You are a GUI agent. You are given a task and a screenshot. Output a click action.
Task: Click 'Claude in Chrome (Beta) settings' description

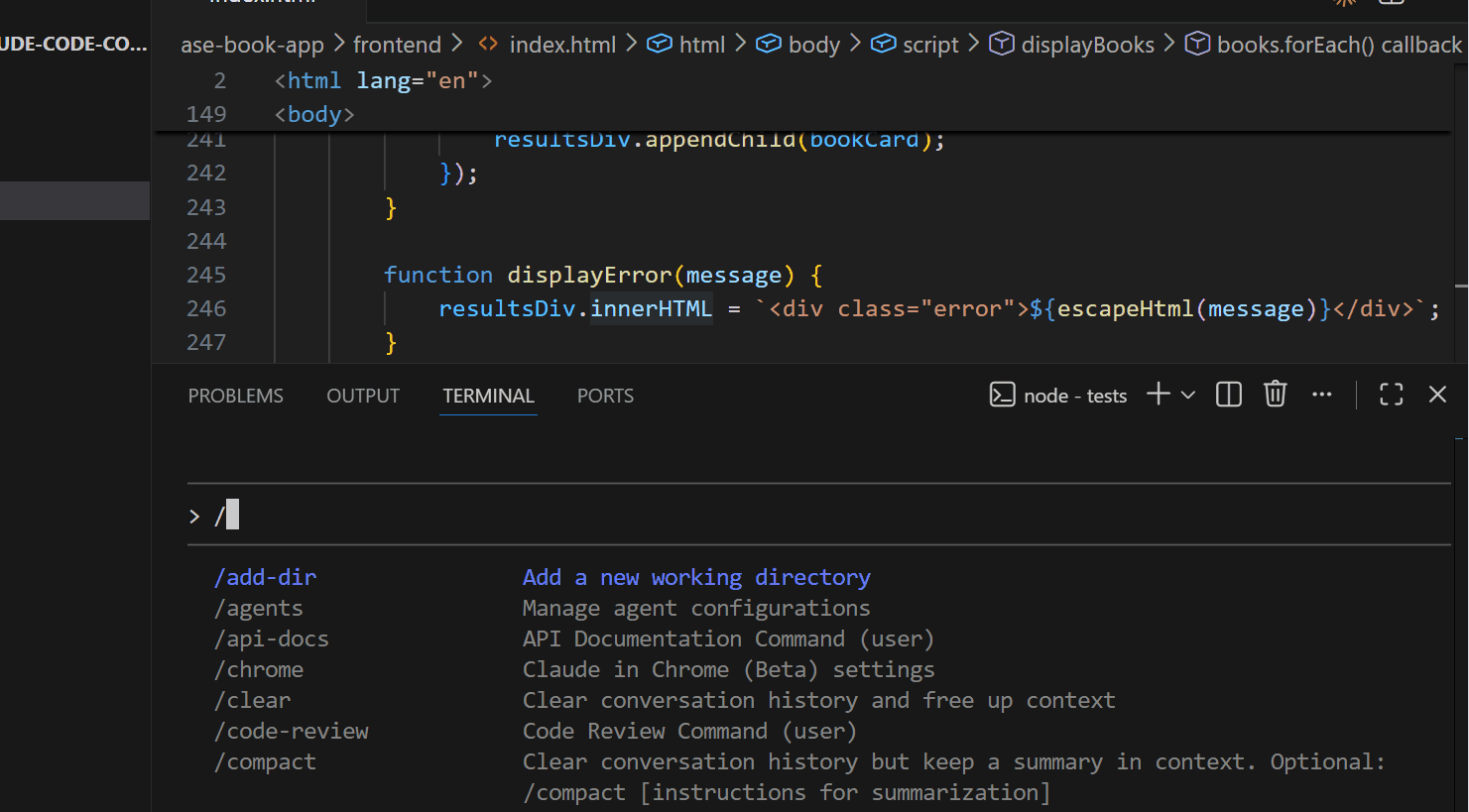tap(728, 669)
